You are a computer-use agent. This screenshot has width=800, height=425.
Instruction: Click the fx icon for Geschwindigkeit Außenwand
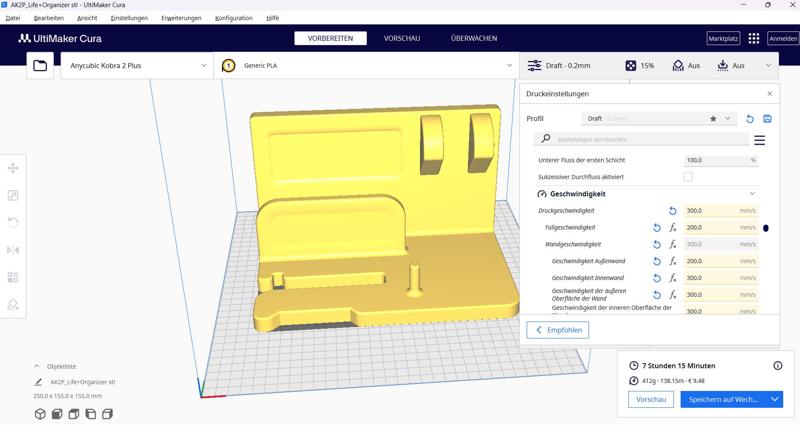click(673, 261)
